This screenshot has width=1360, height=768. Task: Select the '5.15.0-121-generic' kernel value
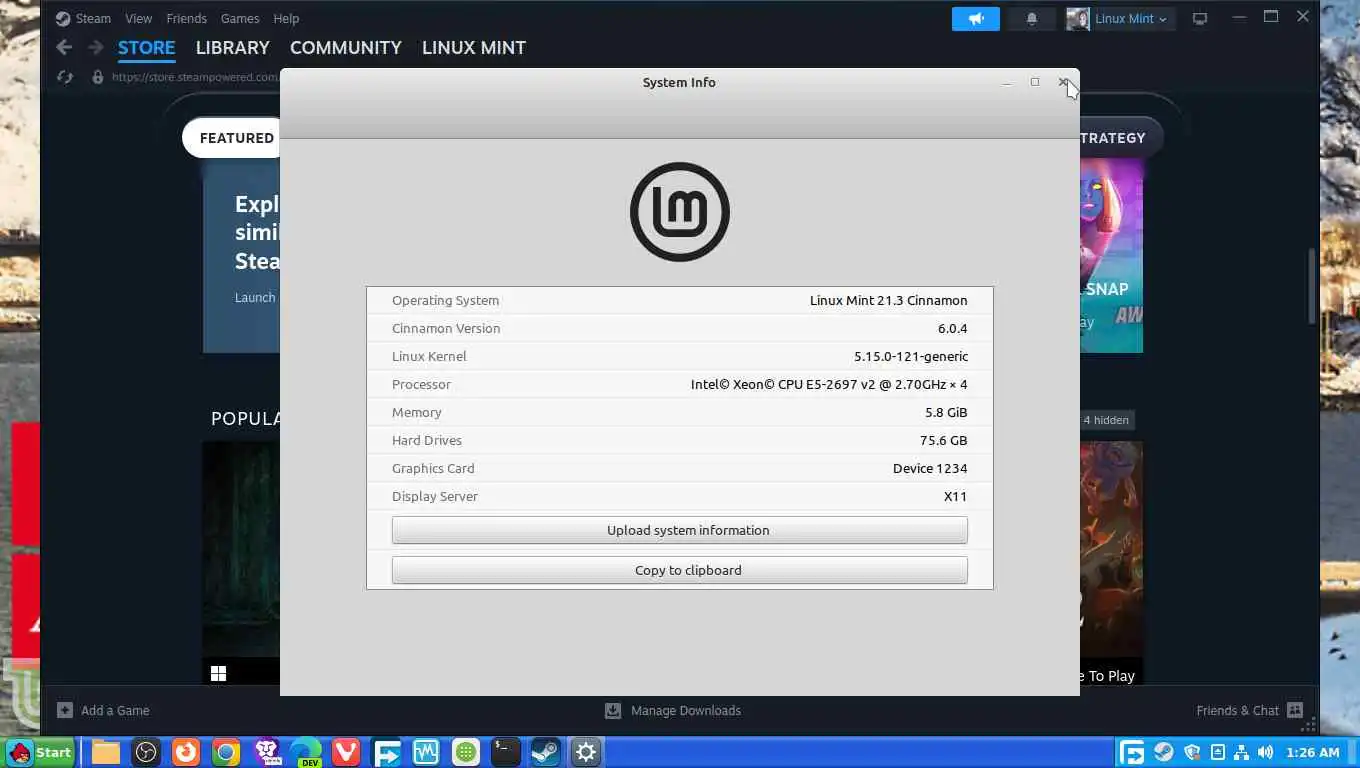point(911,356)
